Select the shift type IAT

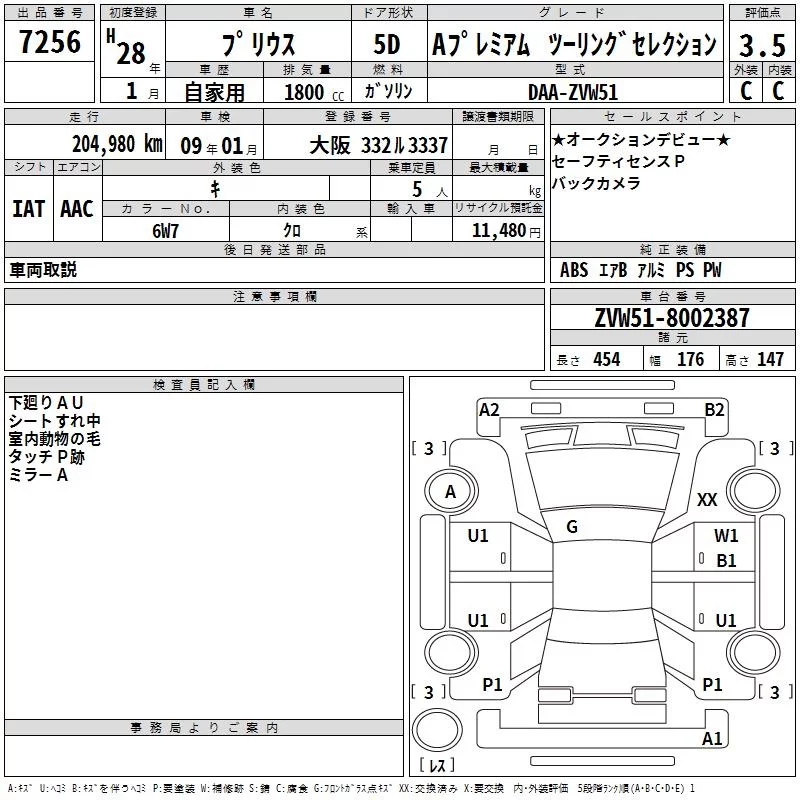click(x=28, y=209)
